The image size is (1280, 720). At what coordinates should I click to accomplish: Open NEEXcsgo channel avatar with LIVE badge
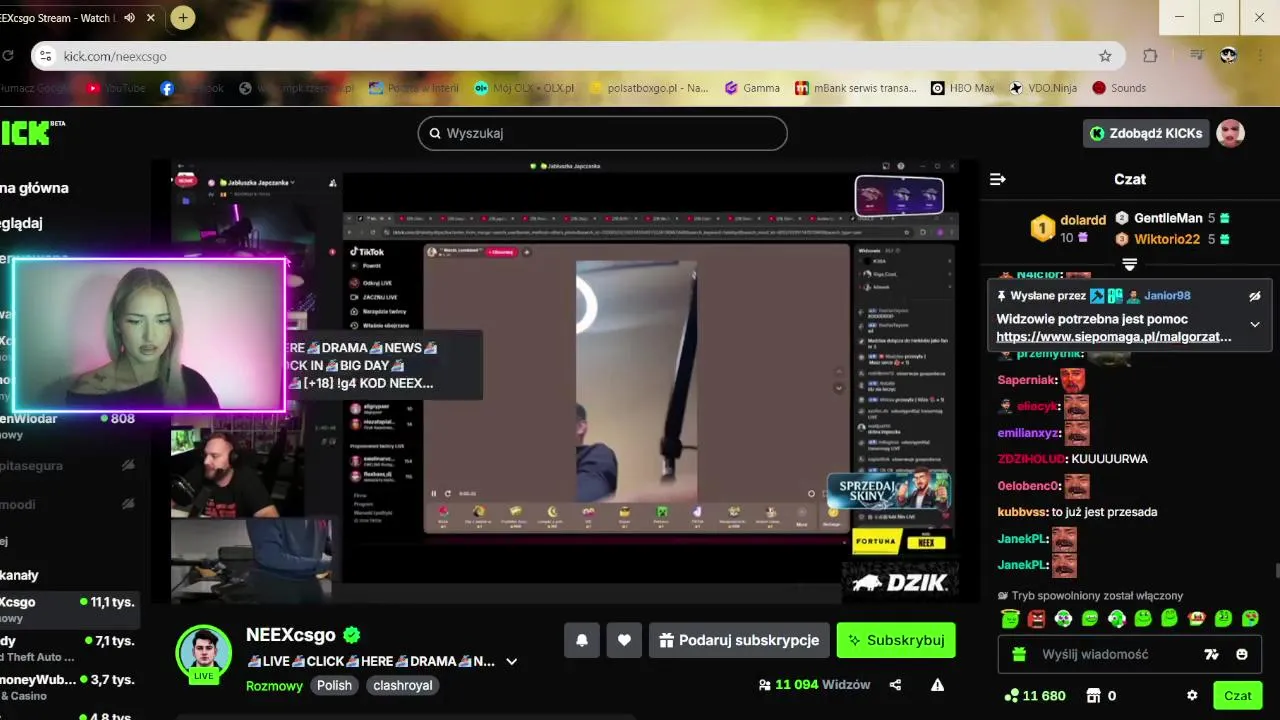[x=204, y=653]
